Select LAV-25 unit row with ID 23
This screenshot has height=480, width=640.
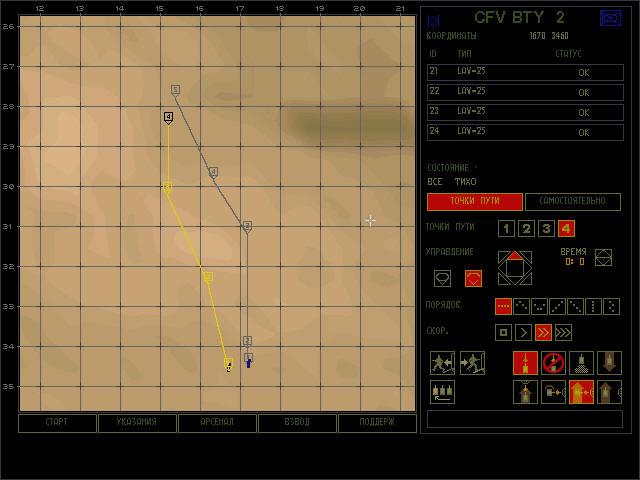coord(525,112)
